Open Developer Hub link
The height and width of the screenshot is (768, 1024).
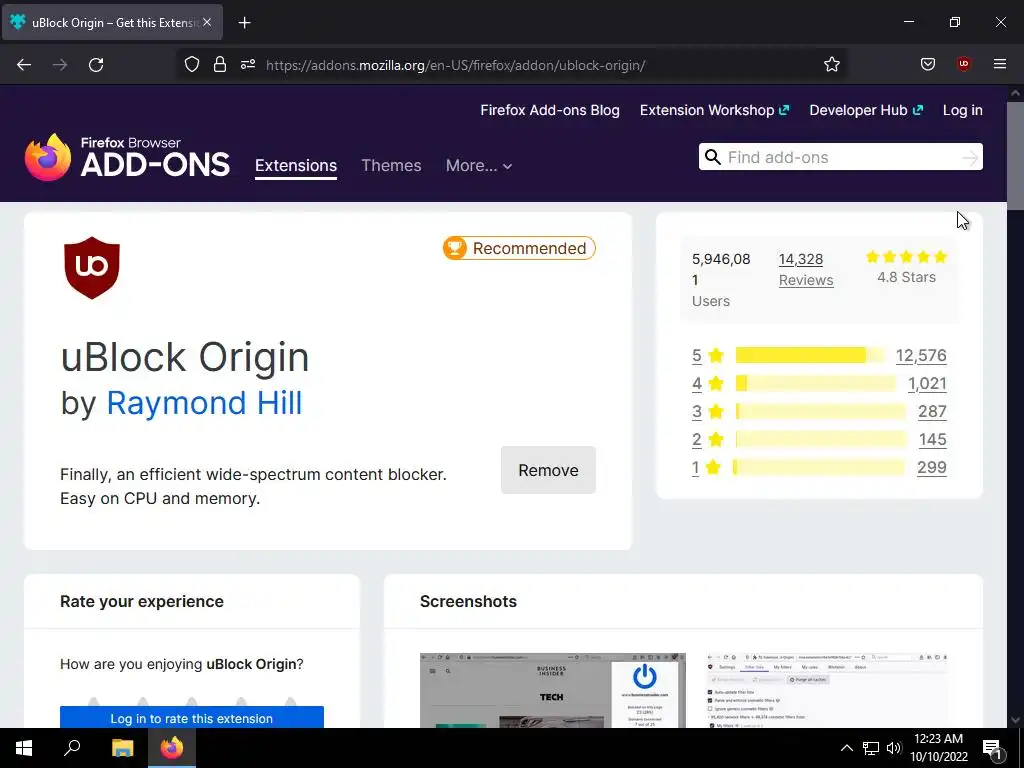point(866,110)
